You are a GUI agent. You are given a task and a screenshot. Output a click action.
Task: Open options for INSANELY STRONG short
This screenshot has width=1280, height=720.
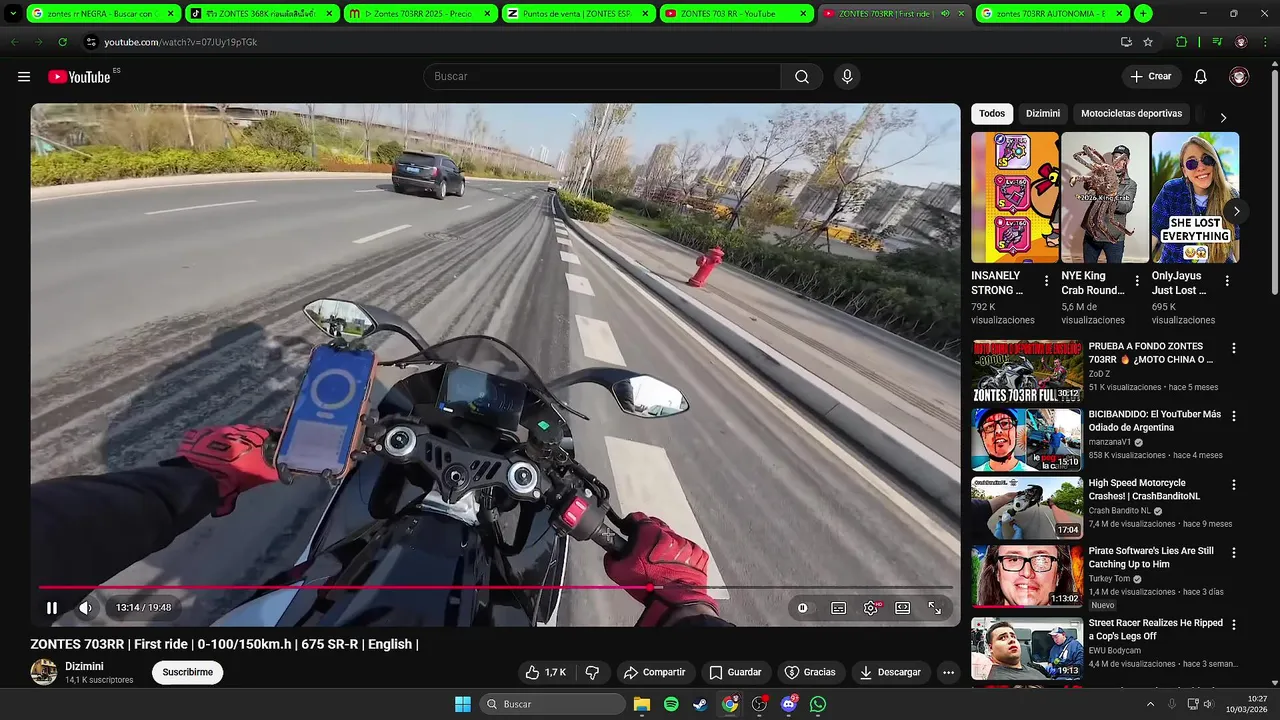(x=1046, y=281)
